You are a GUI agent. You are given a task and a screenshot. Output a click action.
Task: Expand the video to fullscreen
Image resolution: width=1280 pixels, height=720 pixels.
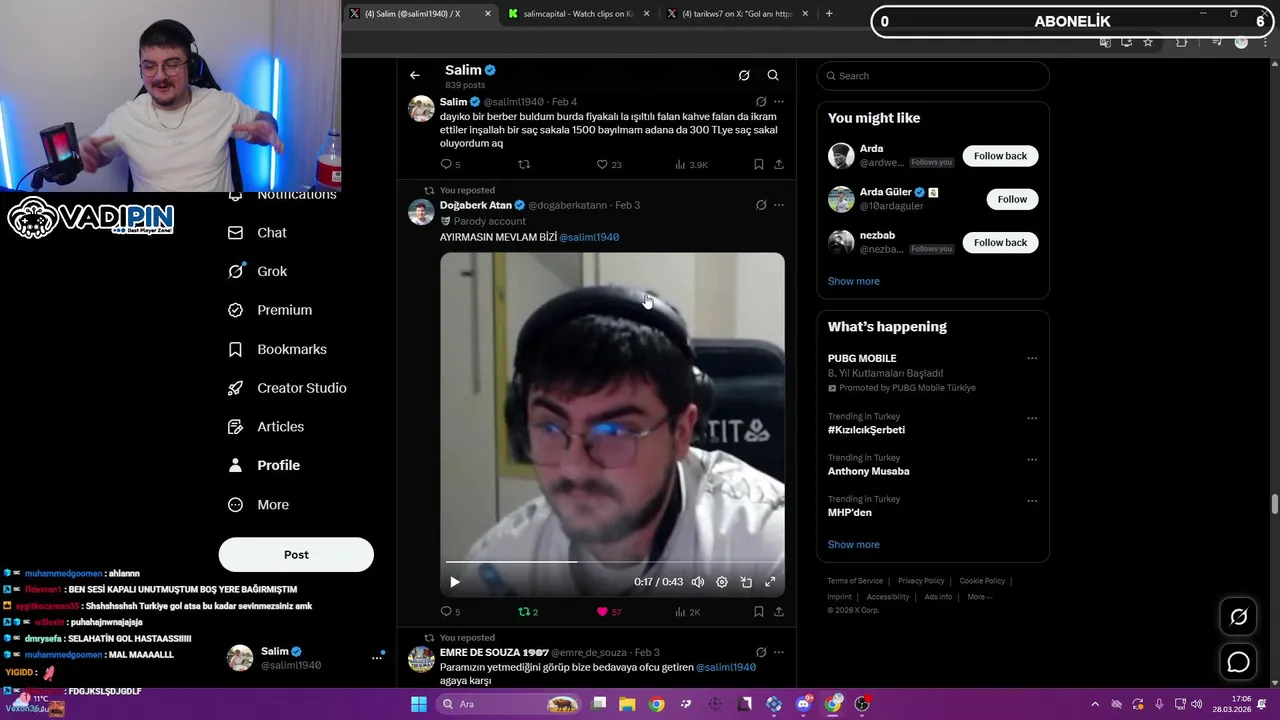(x=770, y=582)
